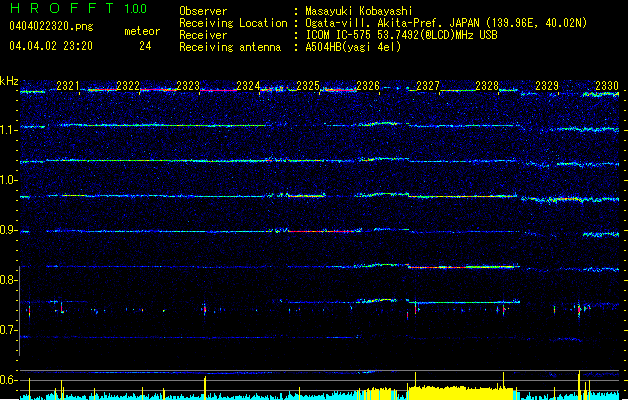Select the 1.0 frequency axis label
The width and height of the screenshot is (629, 400).
click(x=9, y=180)
